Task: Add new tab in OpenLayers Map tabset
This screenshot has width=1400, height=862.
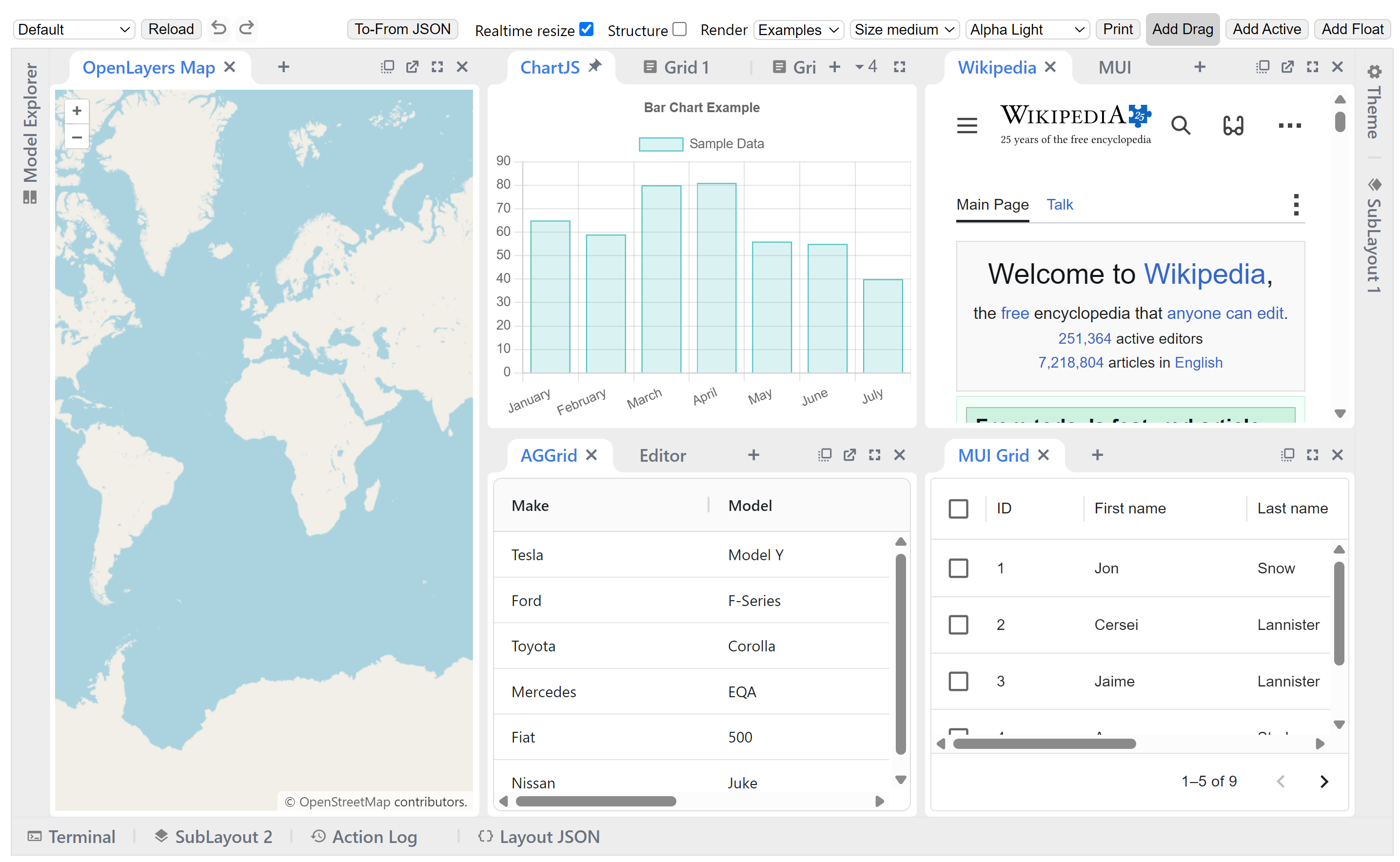Action: [x=283, y=67]
